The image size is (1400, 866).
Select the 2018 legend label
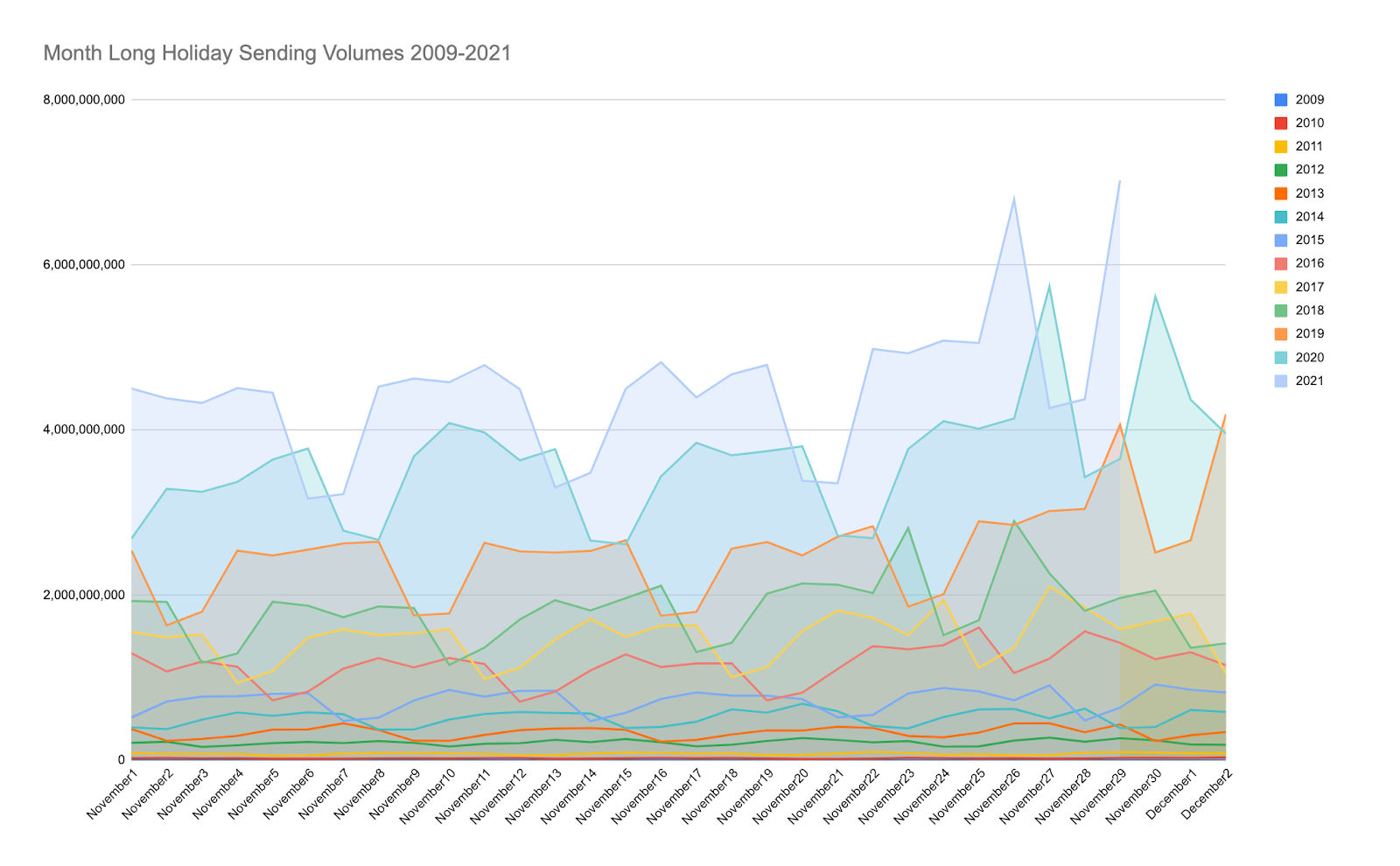pyautogui.click(x=1309, y=311)
